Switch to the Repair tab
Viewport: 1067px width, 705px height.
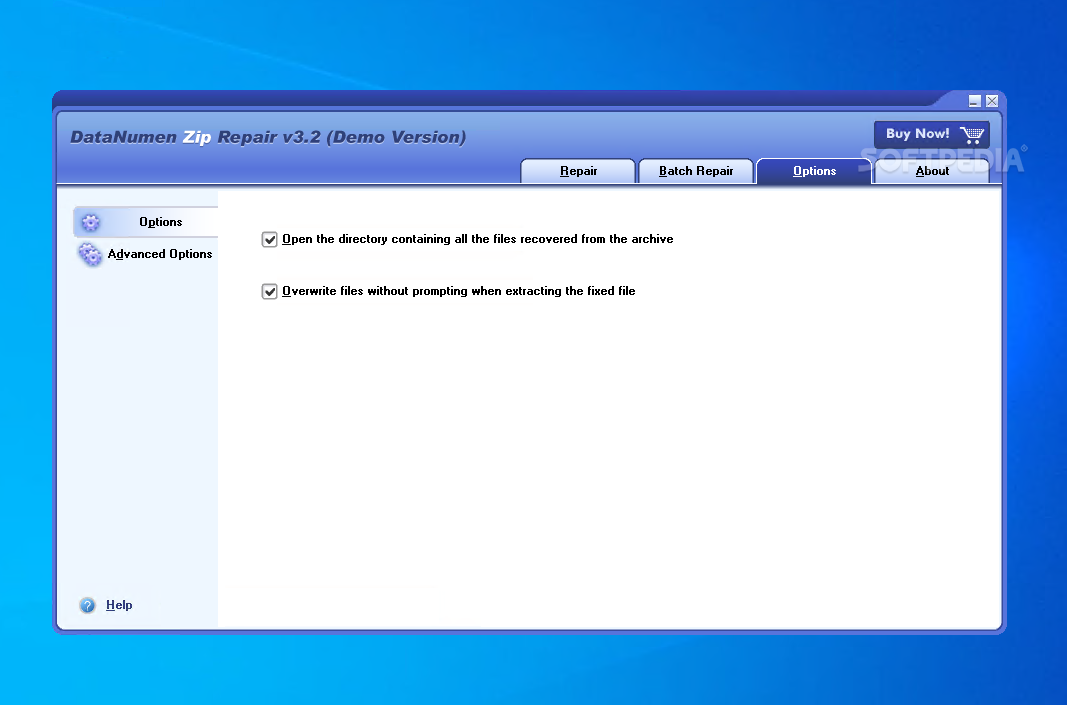(578, 171)
